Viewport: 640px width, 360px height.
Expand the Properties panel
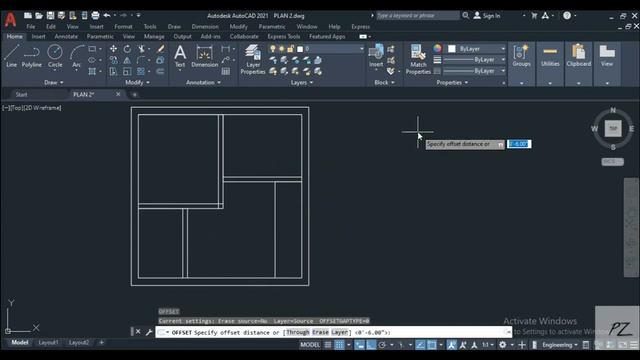click(452, 82)
